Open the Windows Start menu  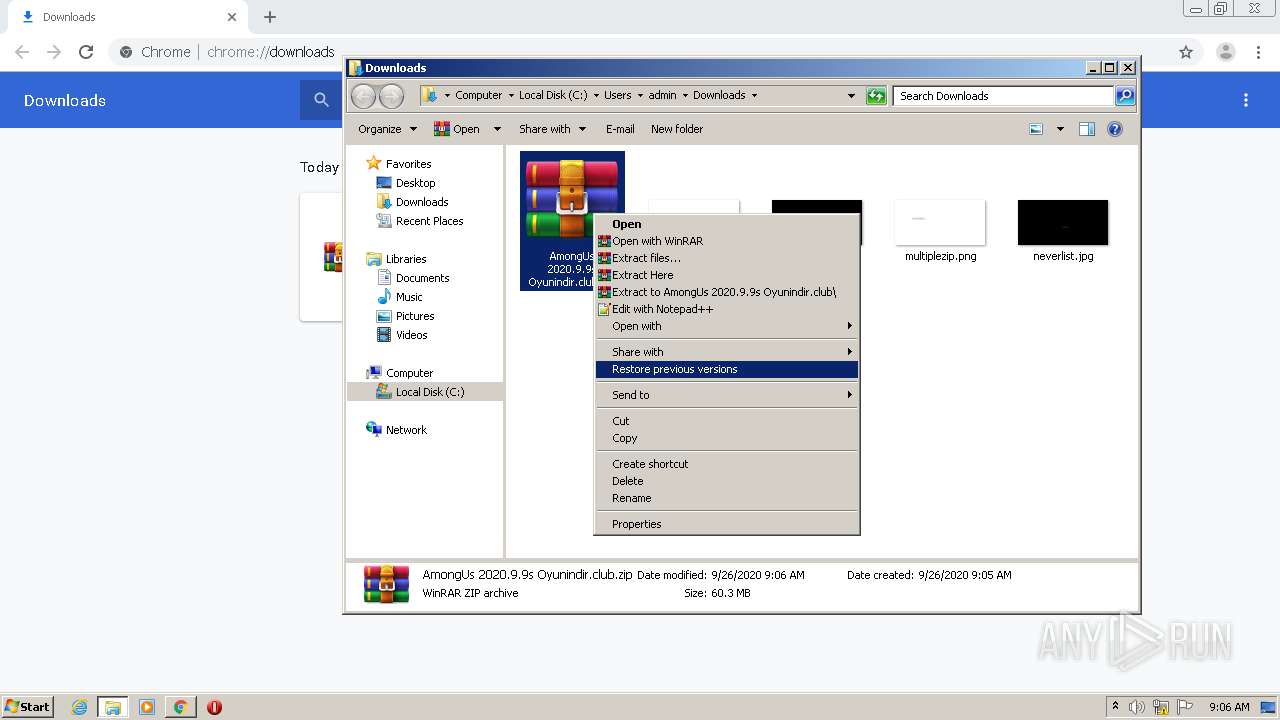[x=27, y=707]
